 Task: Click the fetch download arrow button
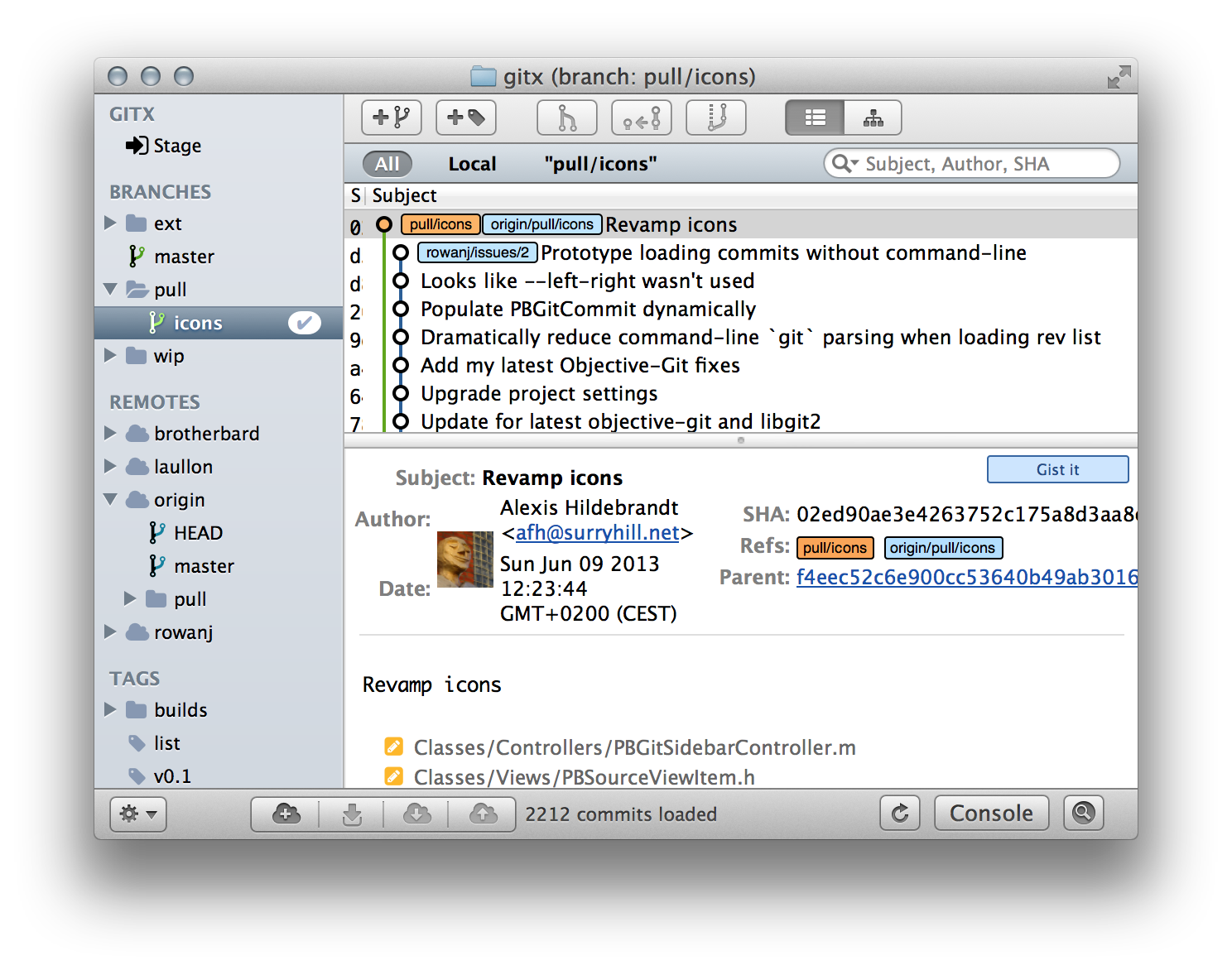pos(352,814)
